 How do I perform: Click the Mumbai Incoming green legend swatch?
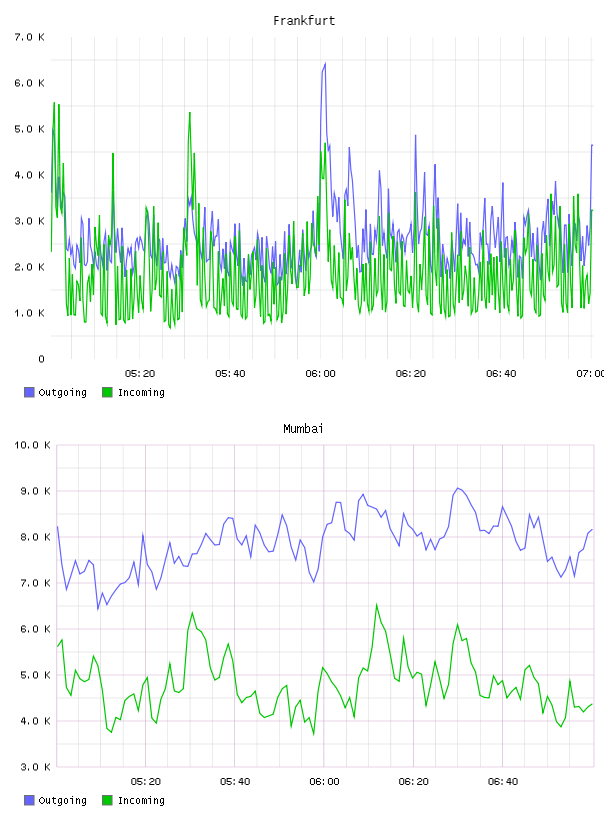point(107,800)
